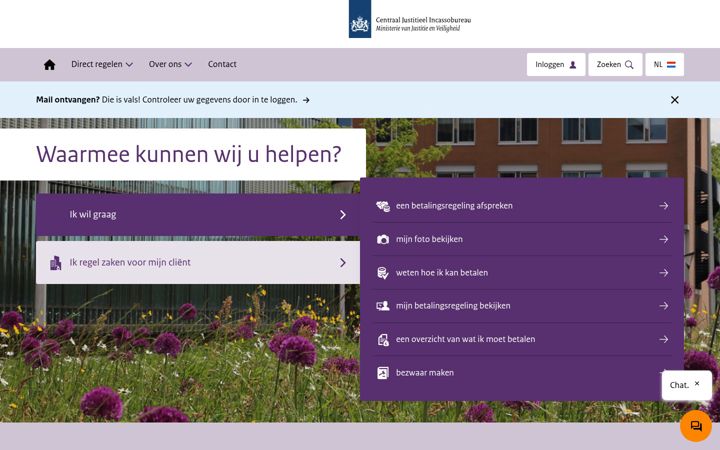The width and height of the screenshot is (720, 450).
Task: Click arrow next to 'een overzicht van wat ik moet betalen'
Action: pos(664,339)
